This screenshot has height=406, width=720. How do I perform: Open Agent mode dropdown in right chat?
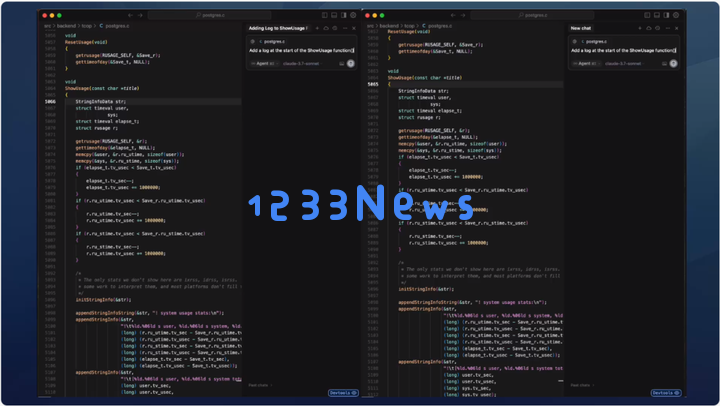(x=586, y=63)
